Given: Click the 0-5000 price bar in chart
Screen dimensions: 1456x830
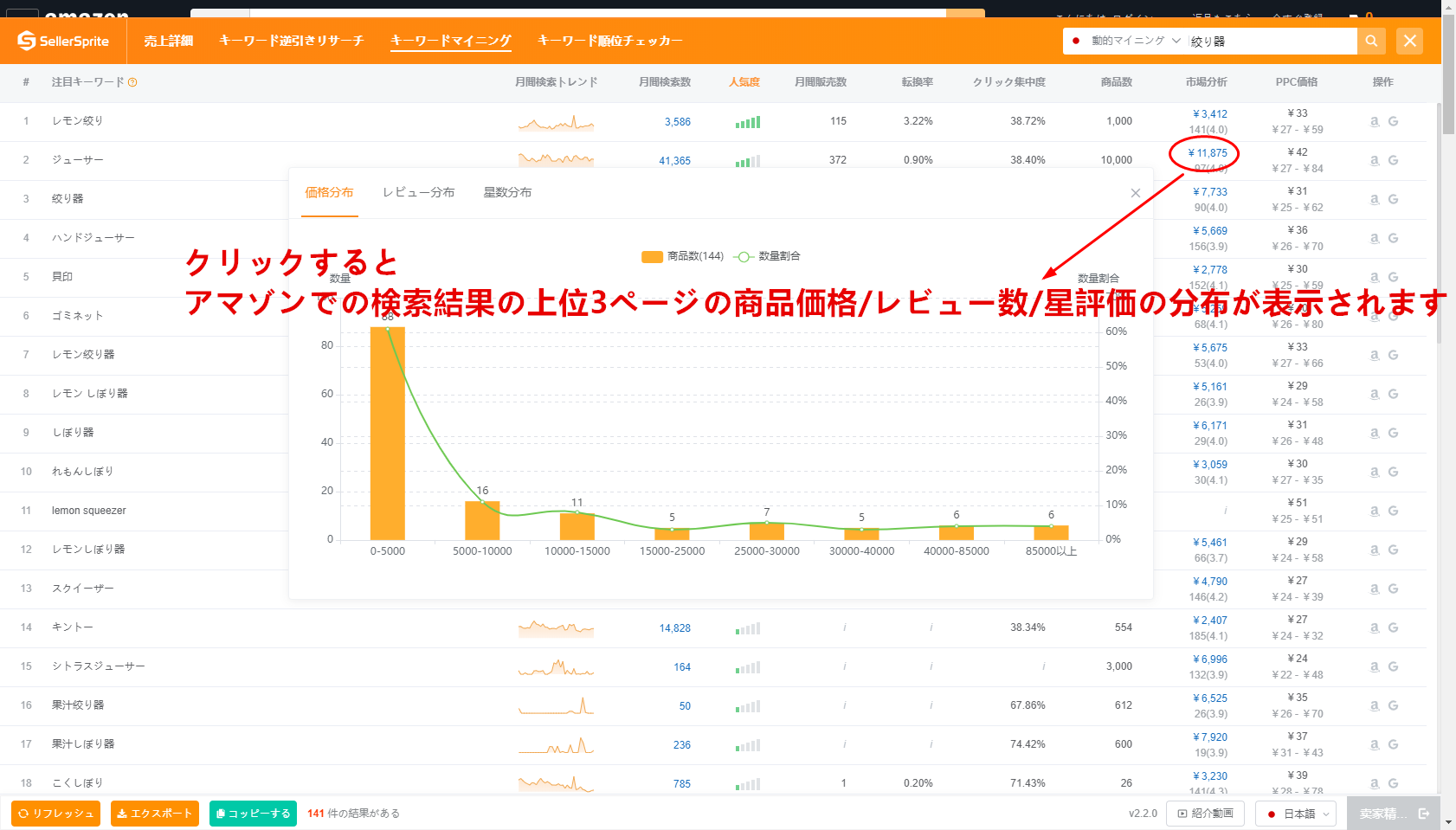Looking at the screenshot, I should [387, 433].
